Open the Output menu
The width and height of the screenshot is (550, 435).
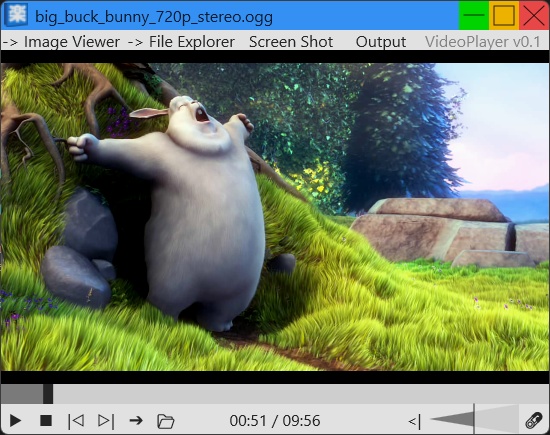381,42
